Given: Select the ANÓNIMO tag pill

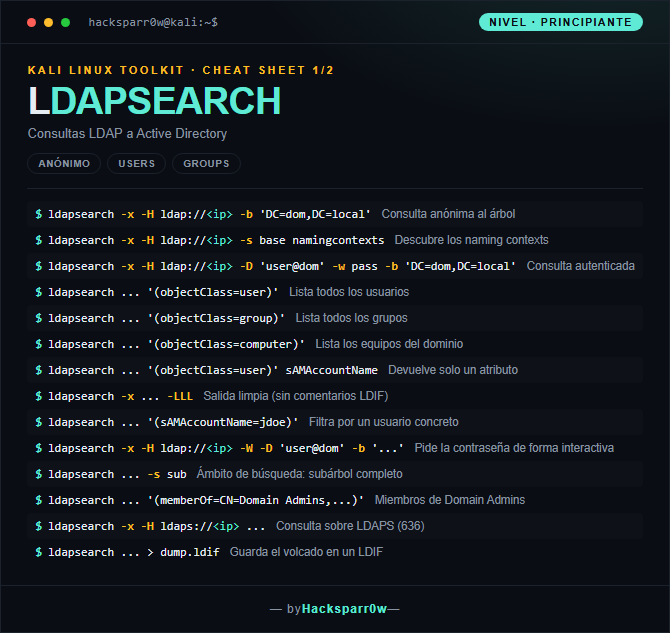Looking at the screenshot, I should (x=64, y=163).
